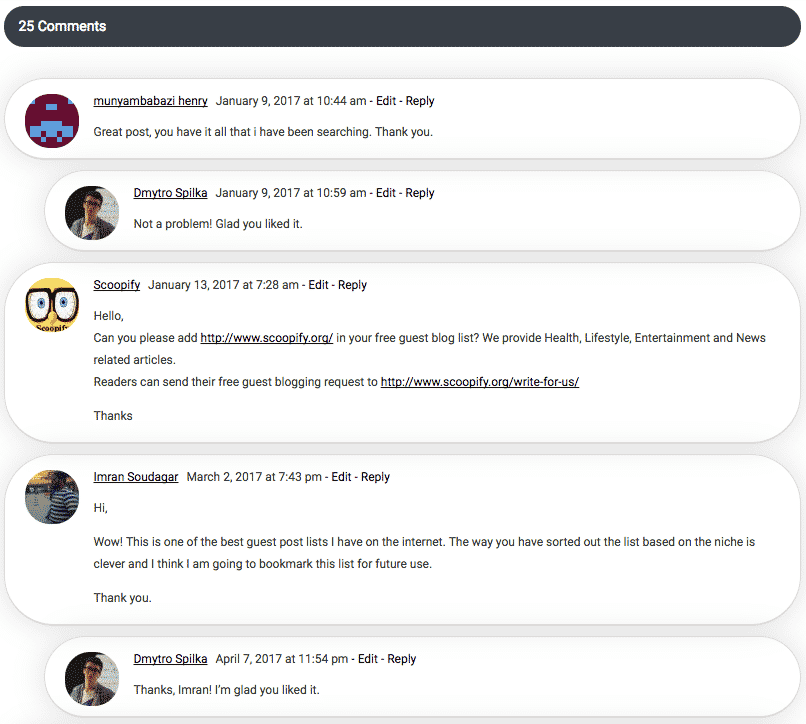Open munyambabazi henry author link
Viewport: 806px width, 724px height.
[x=151, y=101]
